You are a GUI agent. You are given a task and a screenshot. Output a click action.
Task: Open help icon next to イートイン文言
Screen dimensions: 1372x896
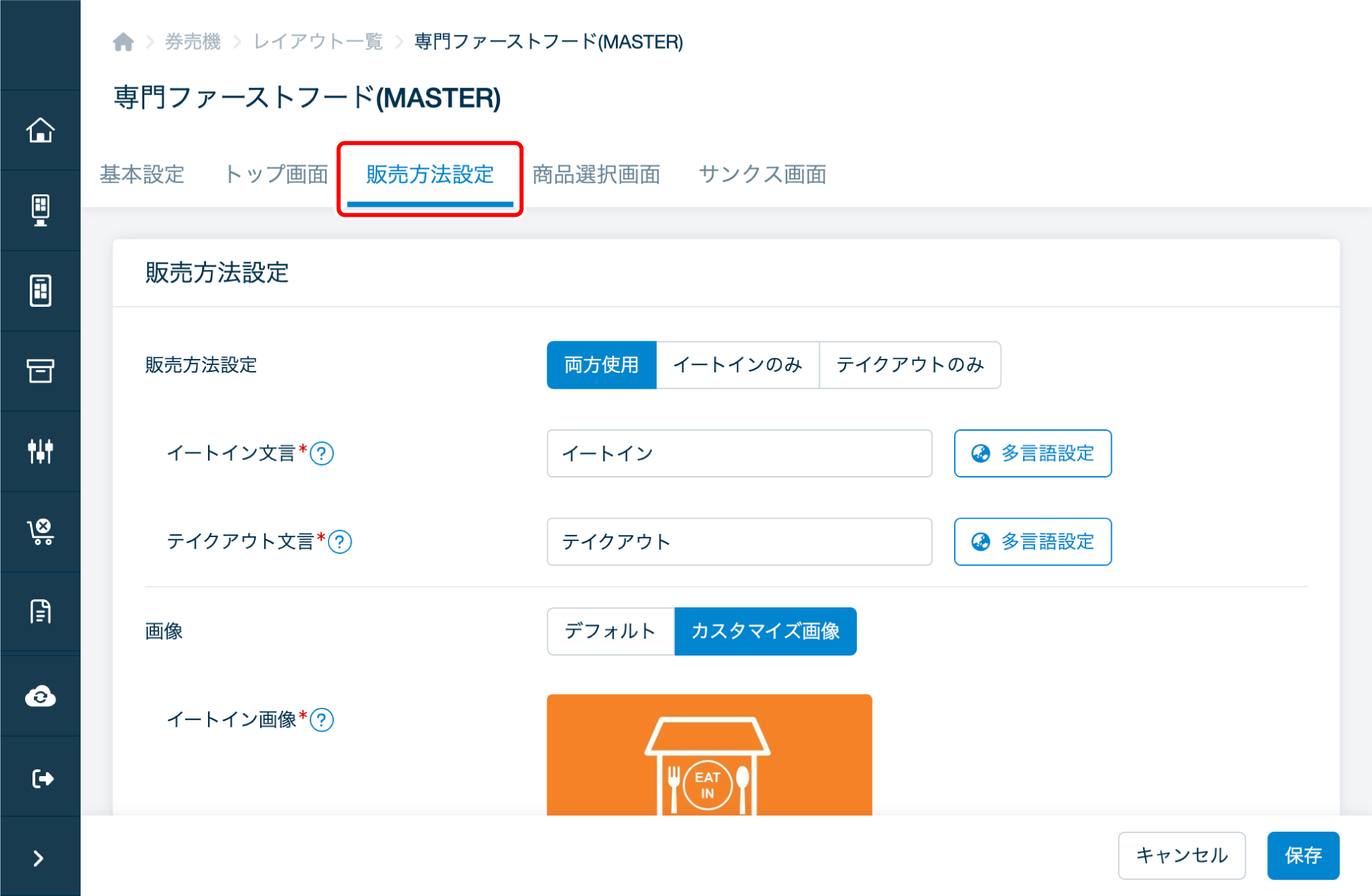click(322, 453)
